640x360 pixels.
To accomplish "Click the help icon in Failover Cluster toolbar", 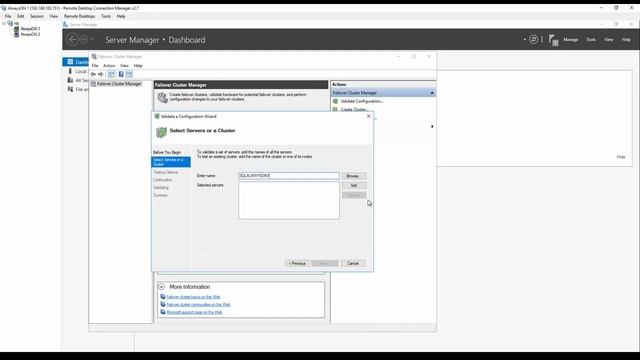I will 121,74.
